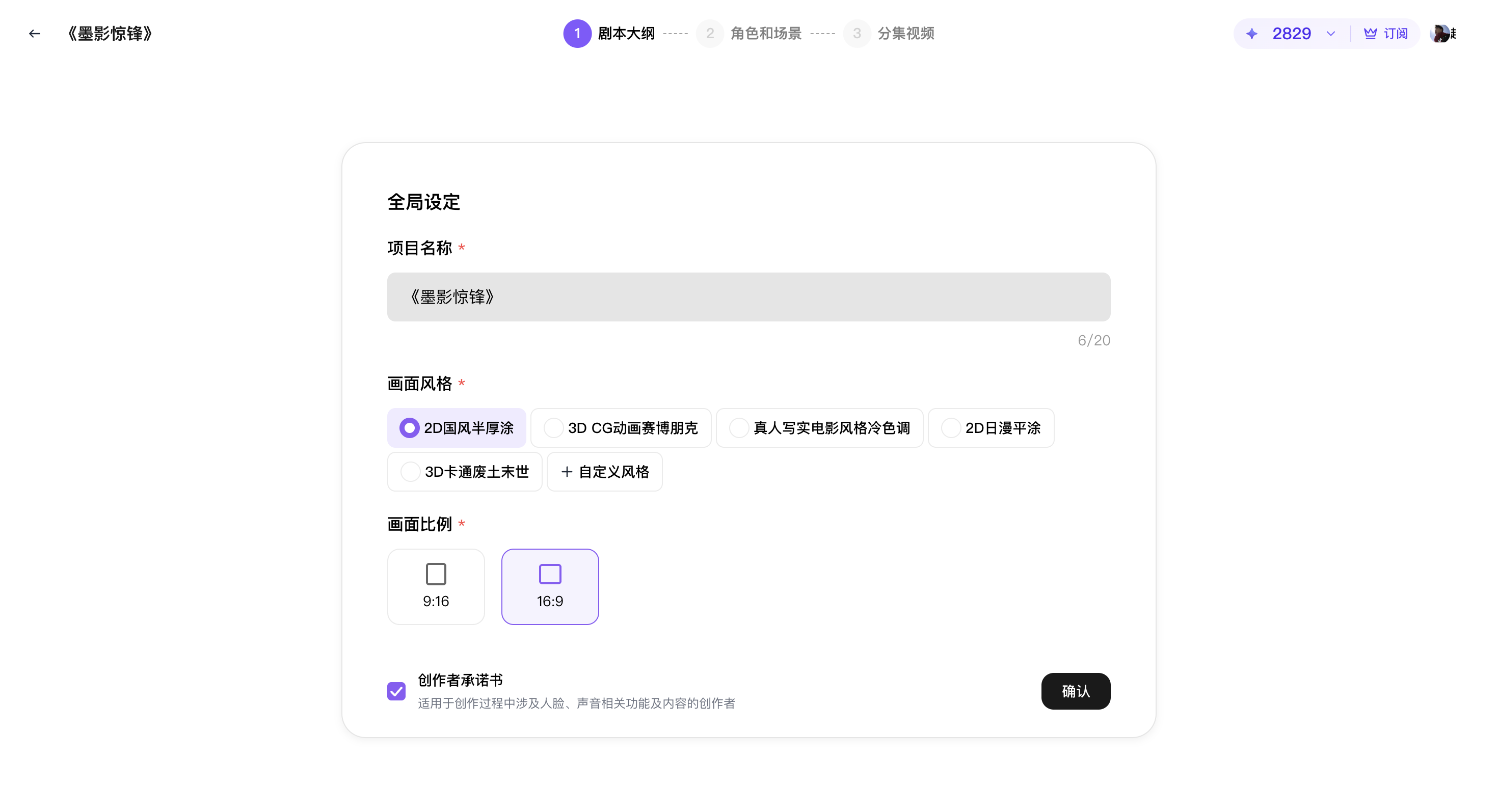Click the back arrow to exit the project
This screenshot has width=1498, height=812.
coord(34,33)
